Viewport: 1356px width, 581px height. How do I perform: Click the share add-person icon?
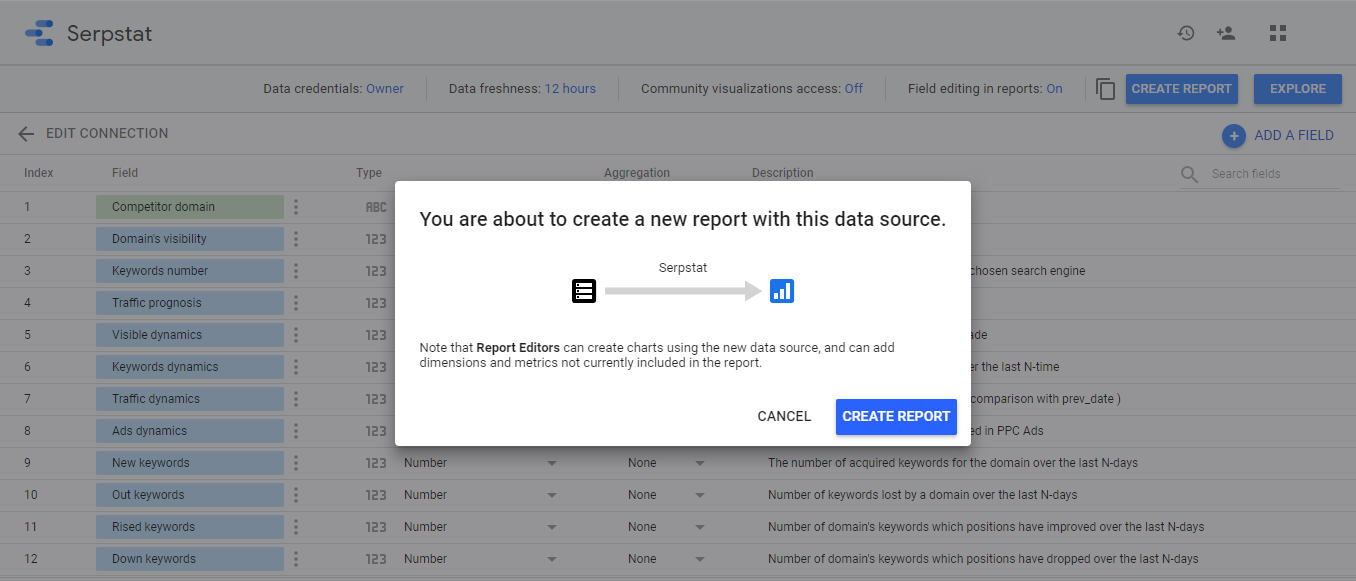click(1226, 33)
